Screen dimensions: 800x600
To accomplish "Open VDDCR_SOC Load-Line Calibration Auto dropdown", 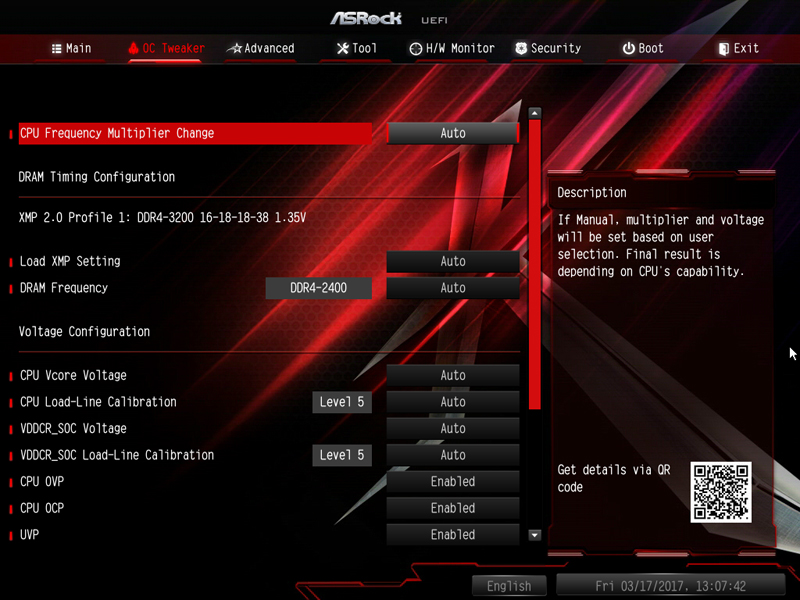I will coord(453,455).
